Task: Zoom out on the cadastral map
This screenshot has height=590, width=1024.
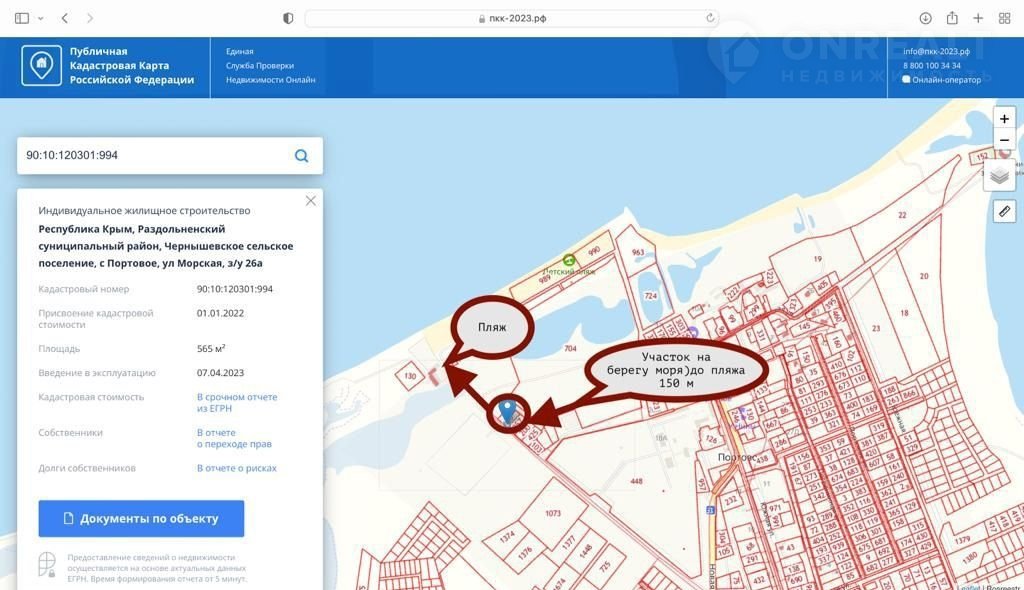Action: click(1004, 140)
